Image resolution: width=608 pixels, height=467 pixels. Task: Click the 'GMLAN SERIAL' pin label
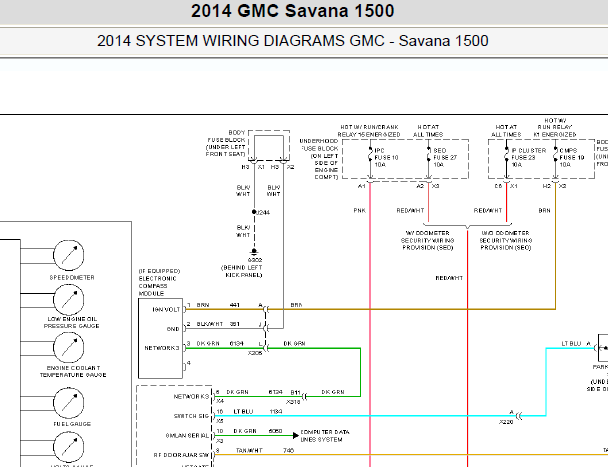(x=187, y=436)
